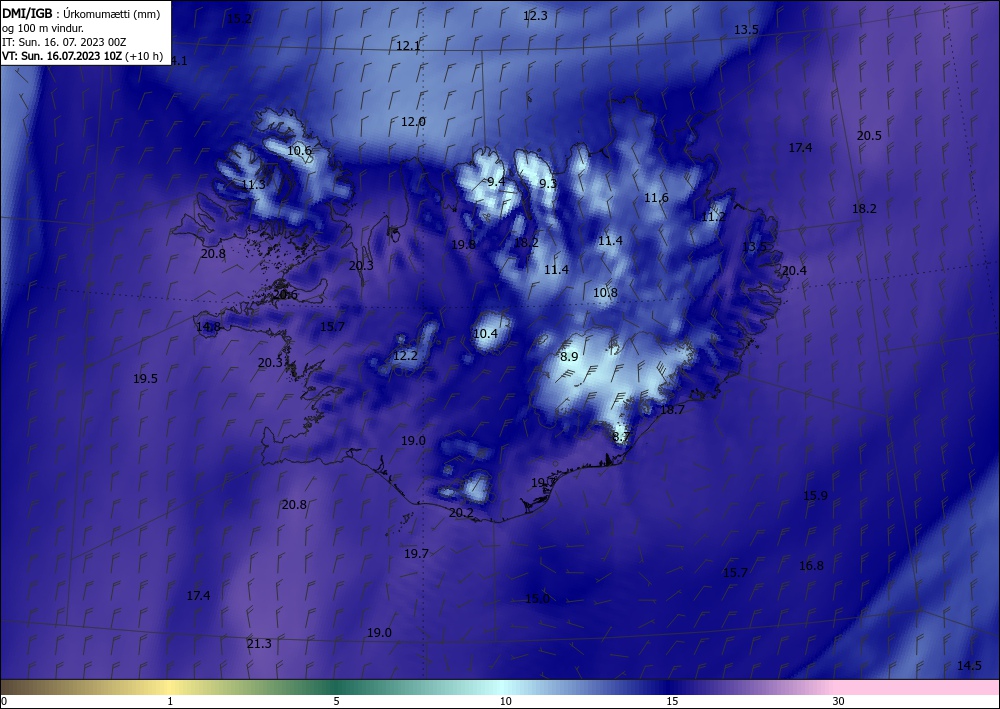The width and height of the screenshot is (1000, 709).
Task: Click the 11.3 value on the map
Action: coord(254,185)
